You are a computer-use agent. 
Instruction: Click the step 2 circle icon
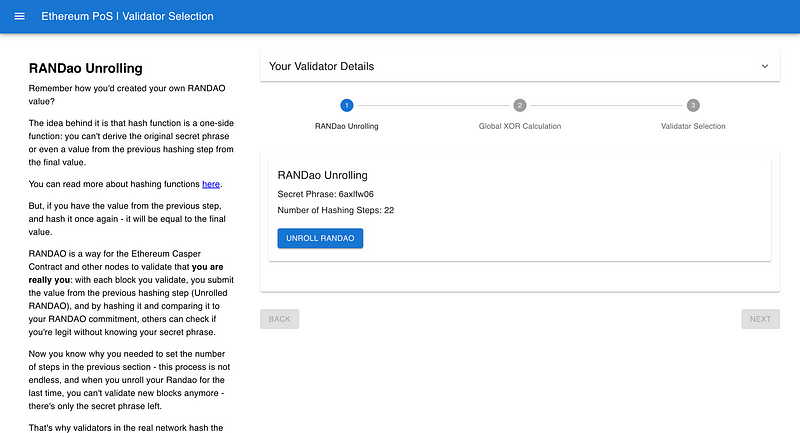point(520,105)
